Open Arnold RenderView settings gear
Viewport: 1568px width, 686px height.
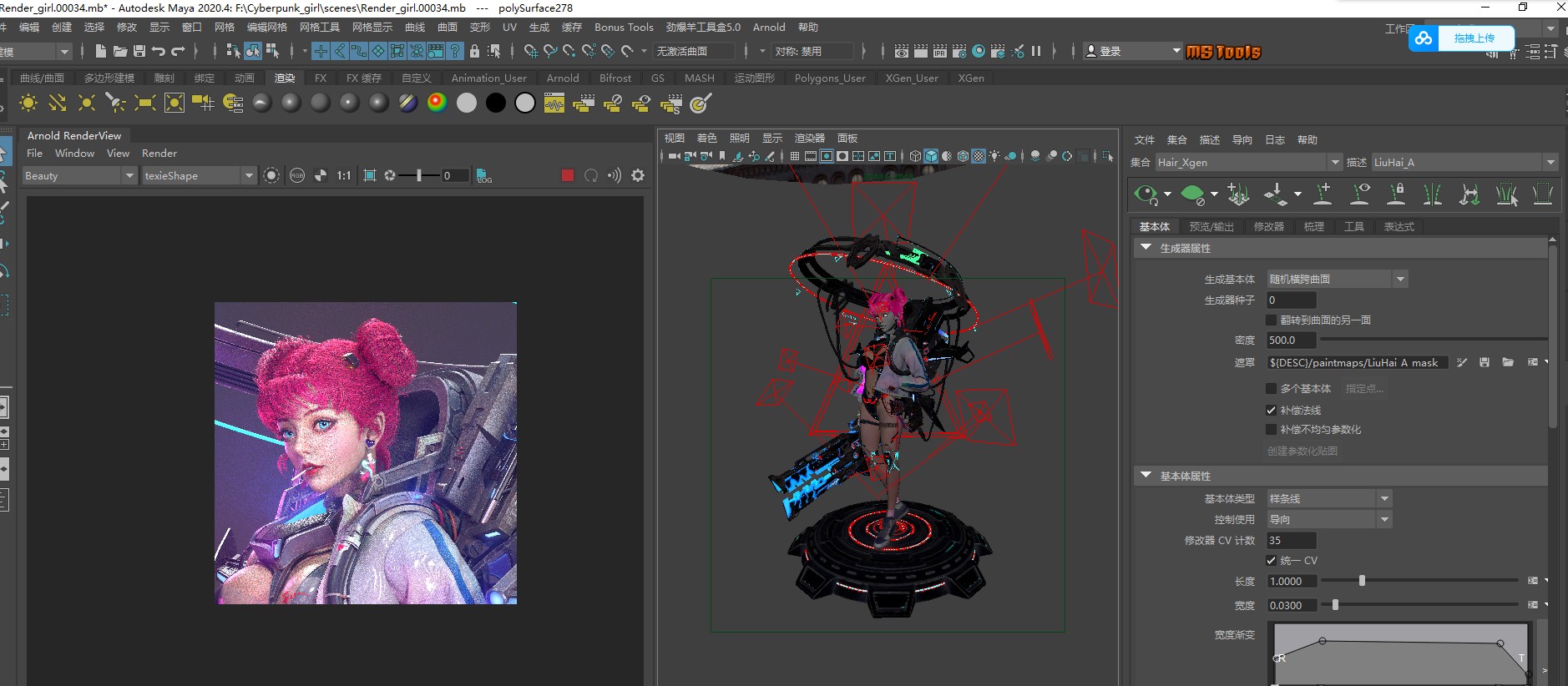click(x=638, y=175)
